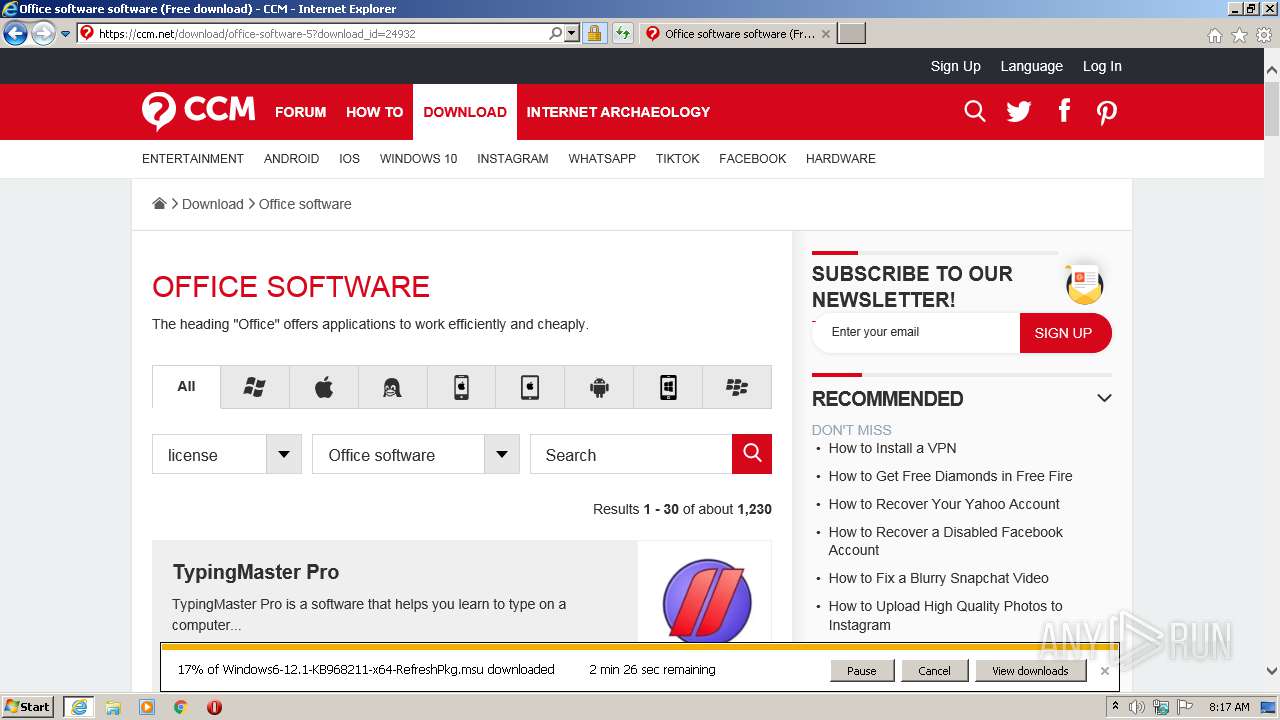
Task: Open the browser Home icon
Action: (x=1214, y=35)
